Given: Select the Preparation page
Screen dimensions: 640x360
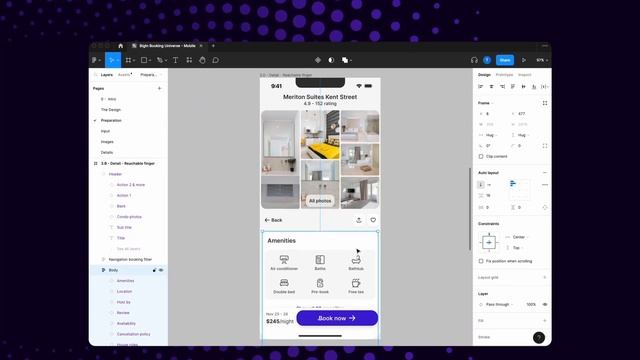Looking at the screenshot, I should (x=111, y=120).
